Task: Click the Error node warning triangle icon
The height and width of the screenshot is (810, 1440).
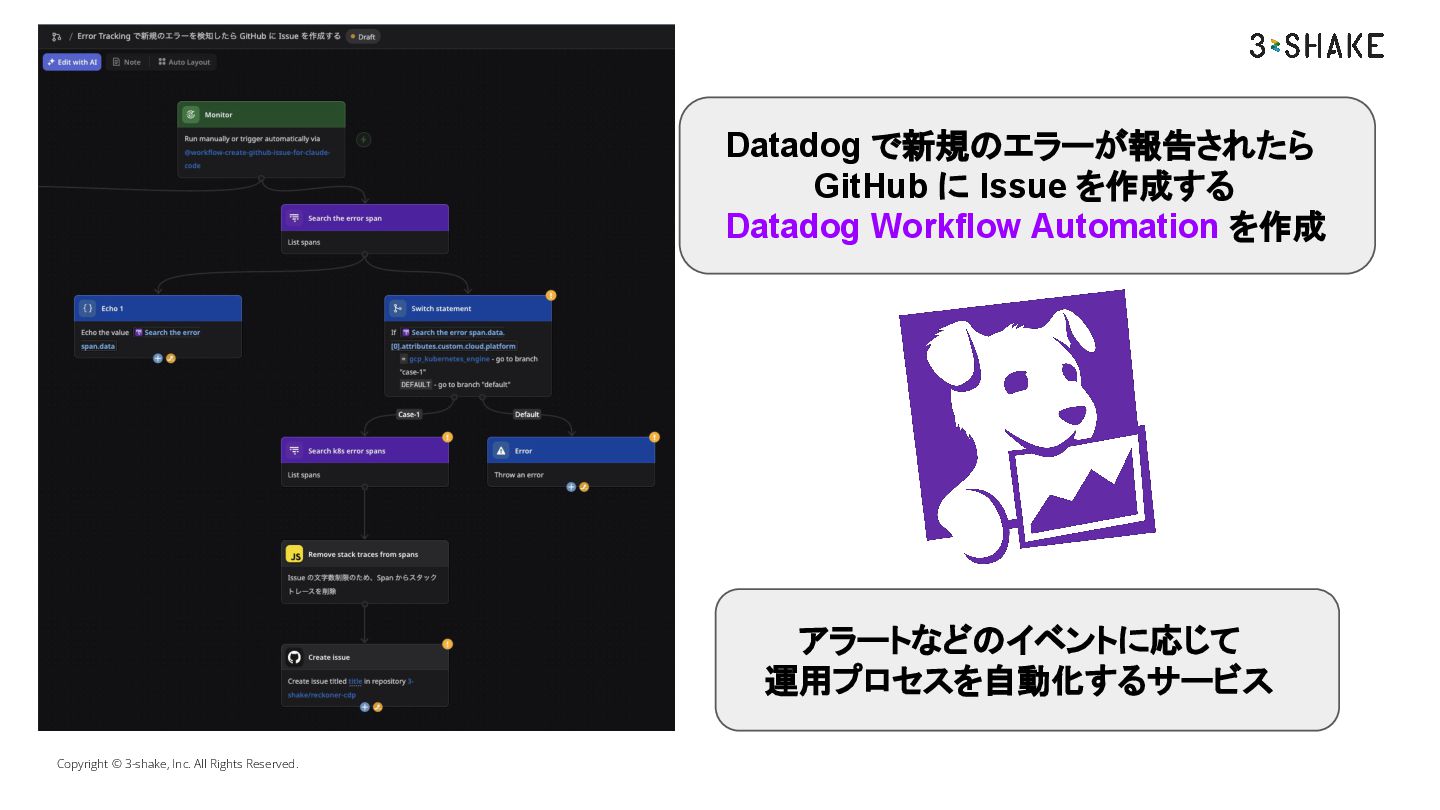Action: [501, 450]
